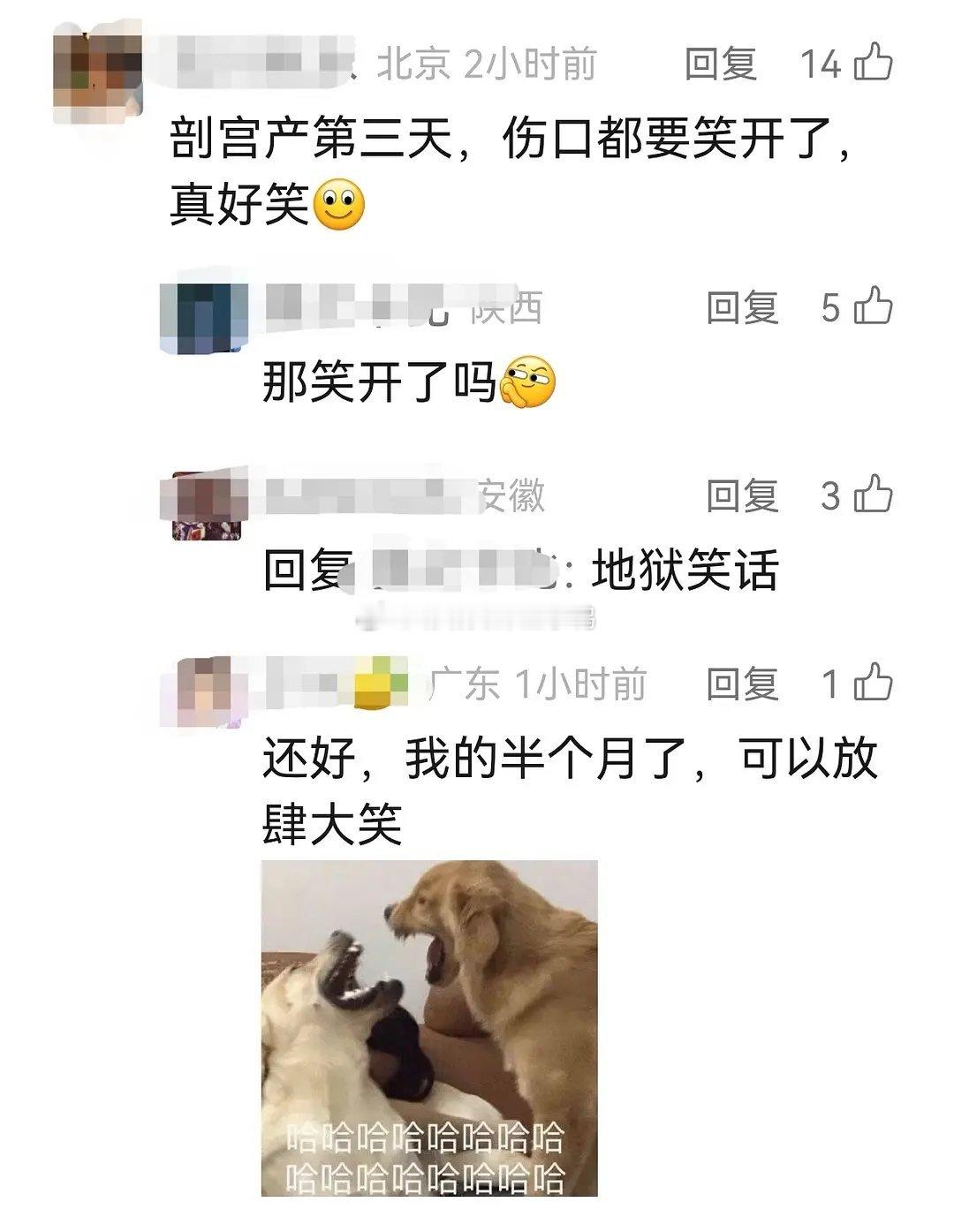Screen dimensions: 954x1232
Task: Click 回复 on the Shaanxi reply
Action: click(x=742, y=306)
